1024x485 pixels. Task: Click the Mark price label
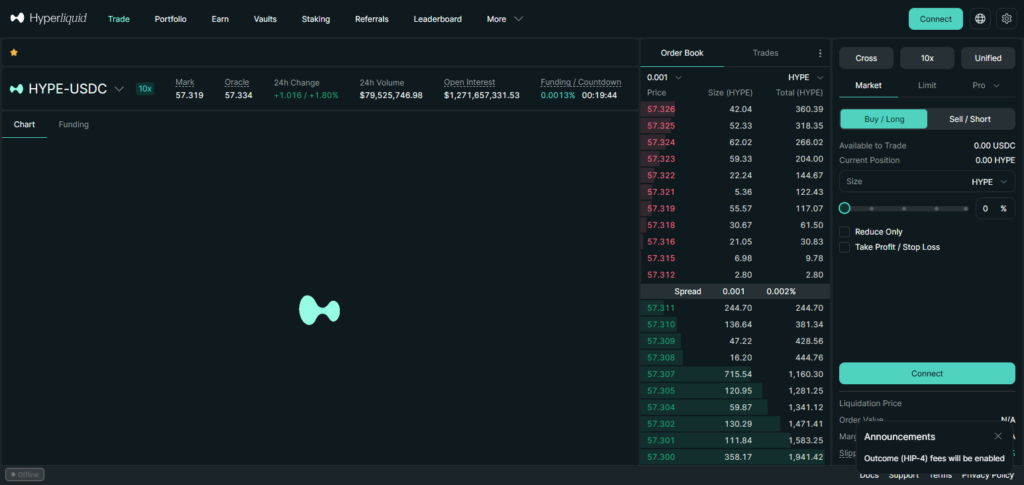point(185,82)
